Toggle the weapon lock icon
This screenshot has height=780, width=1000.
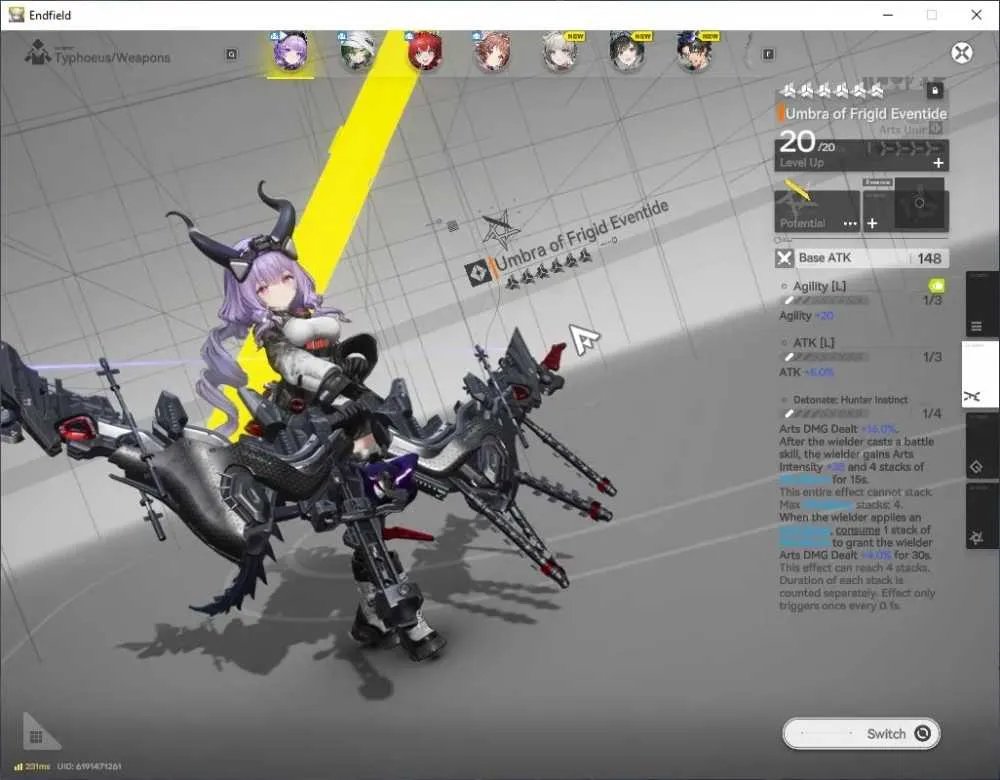tap(935, 90)
